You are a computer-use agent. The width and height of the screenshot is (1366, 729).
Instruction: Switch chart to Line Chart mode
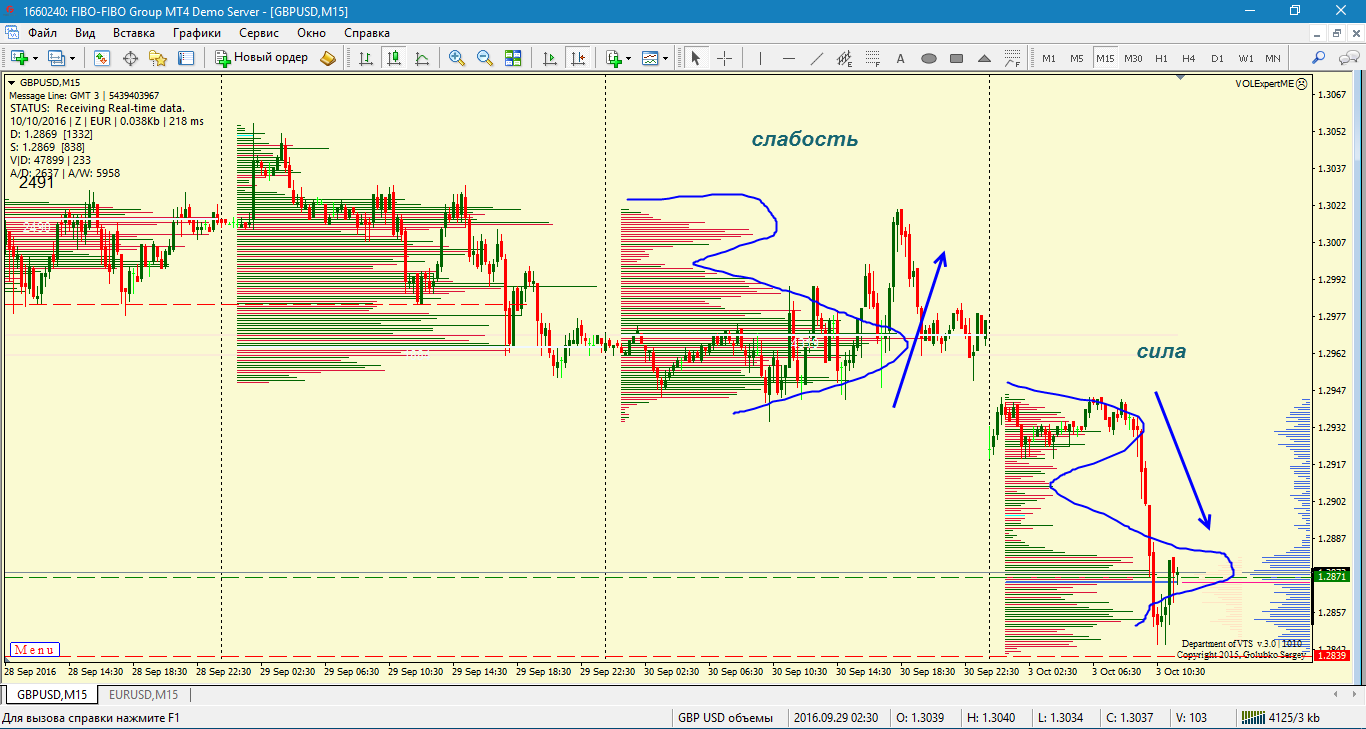pyautogui.click(x=422, y=58)
